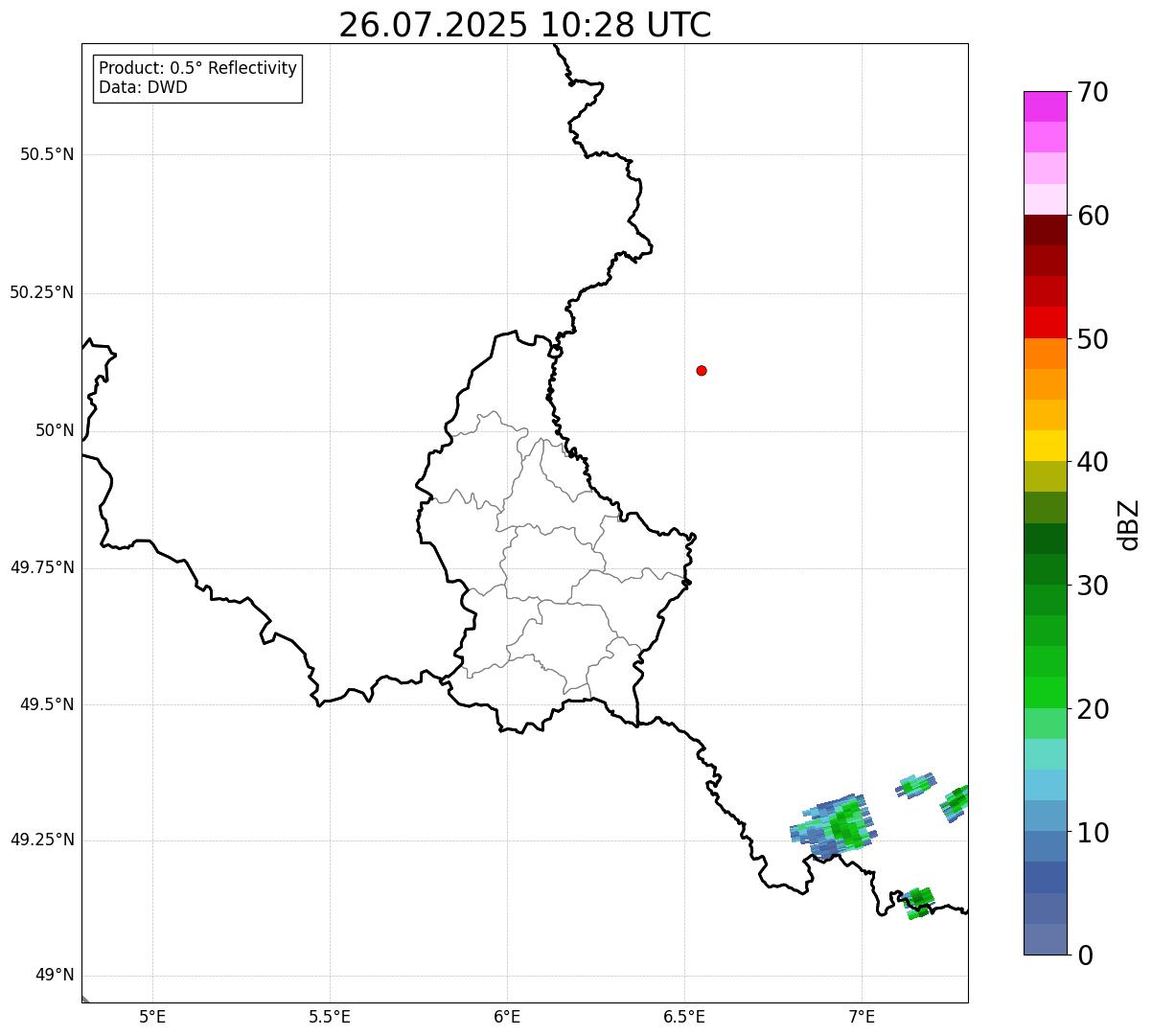Click the small radar echo just above the largest echo
This screenshot has width=1152, height=1036.
click(915, 785)
